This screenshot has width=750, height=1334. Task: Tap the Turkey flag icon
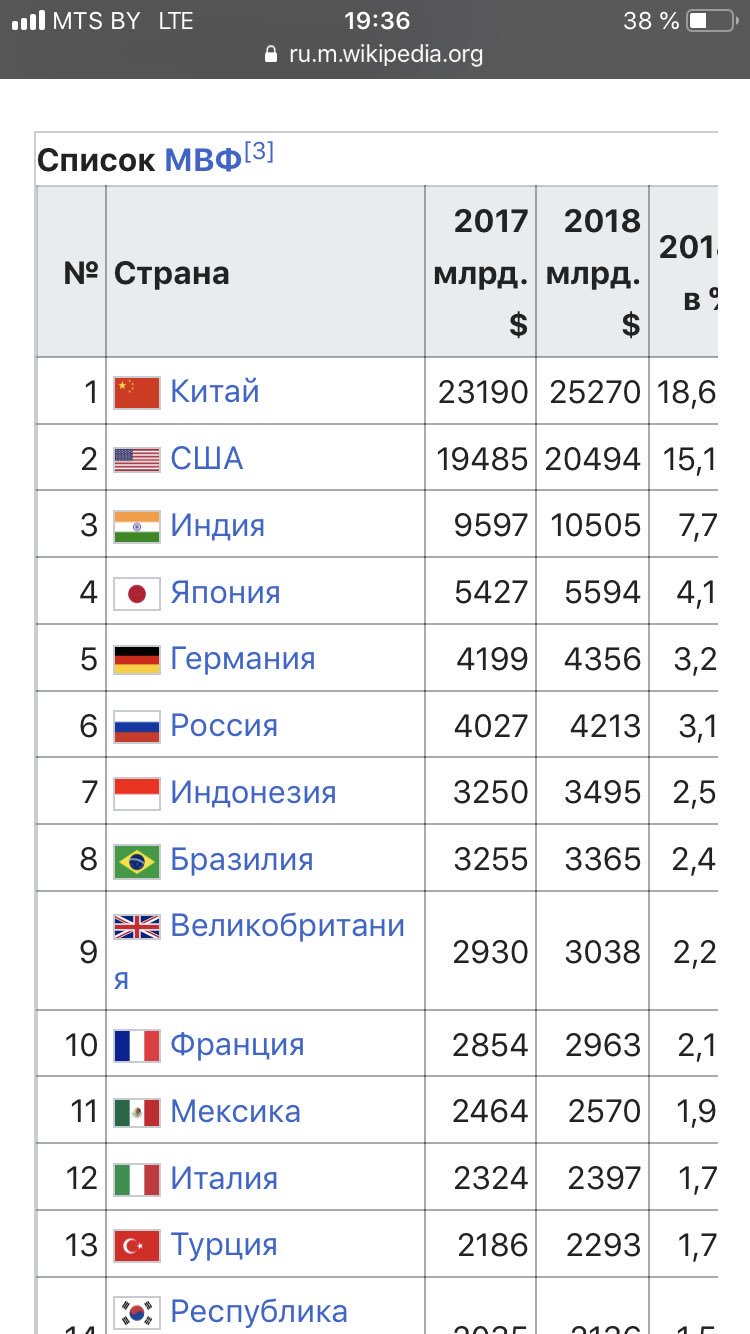click(137, 1246)
